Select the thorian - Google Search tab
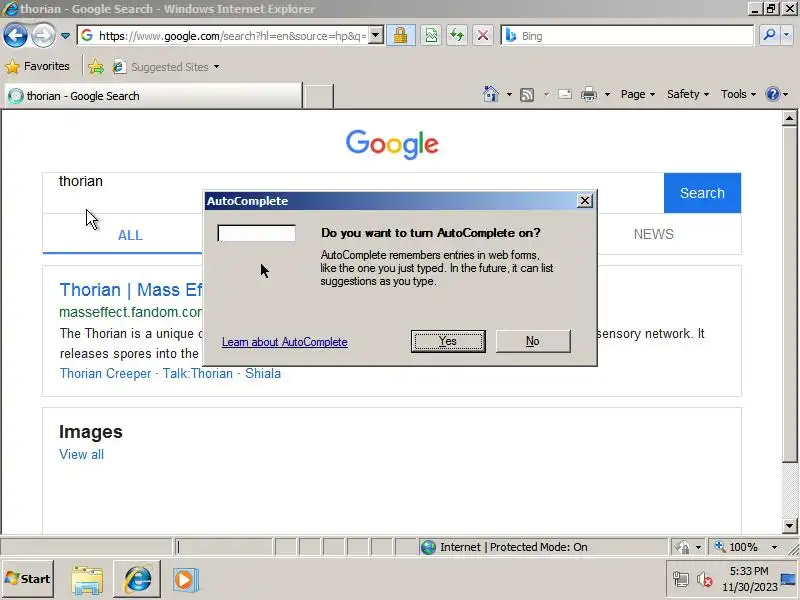Screen dimensions: 800x600 (153, 96)
